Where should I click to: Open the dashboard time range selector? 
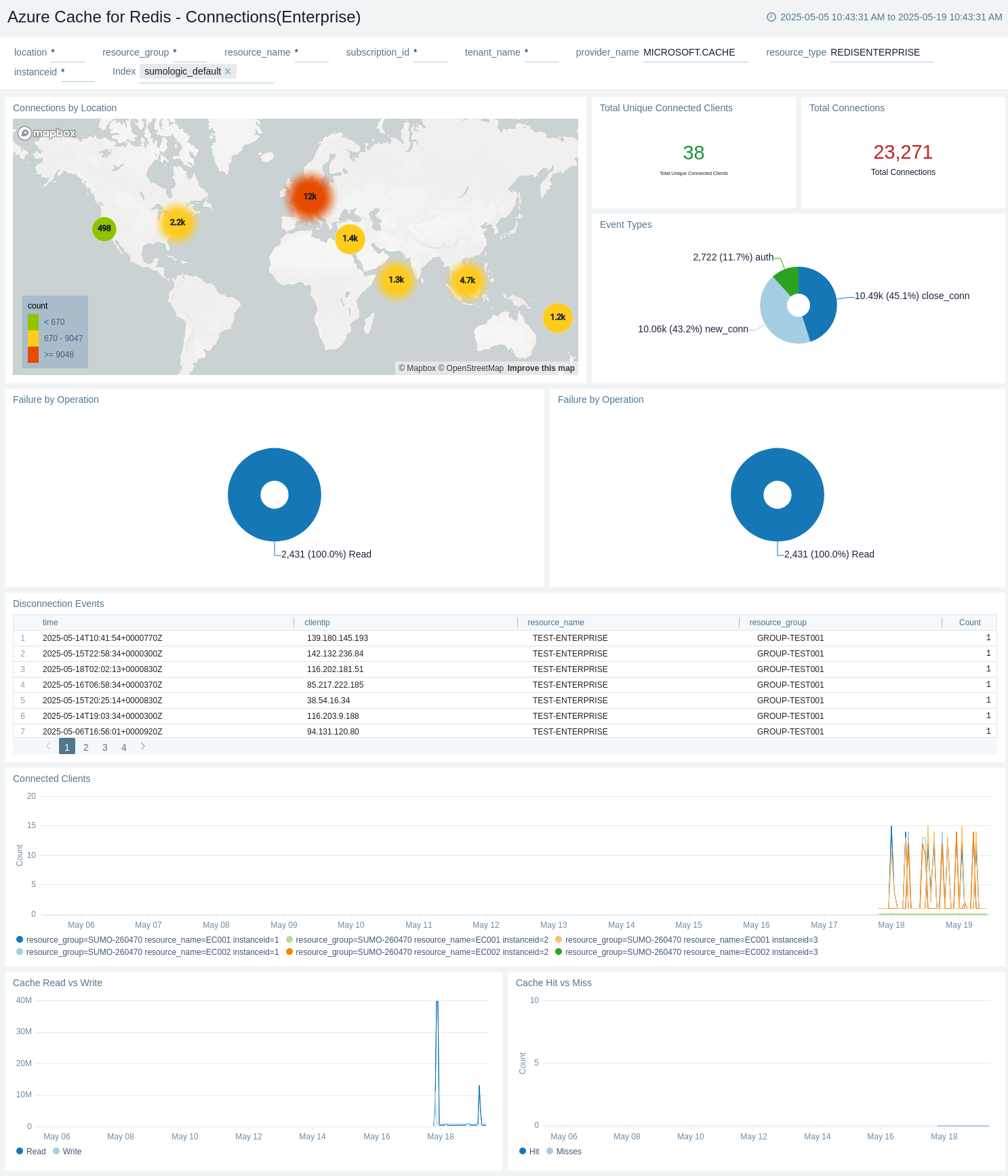(885, 17)
